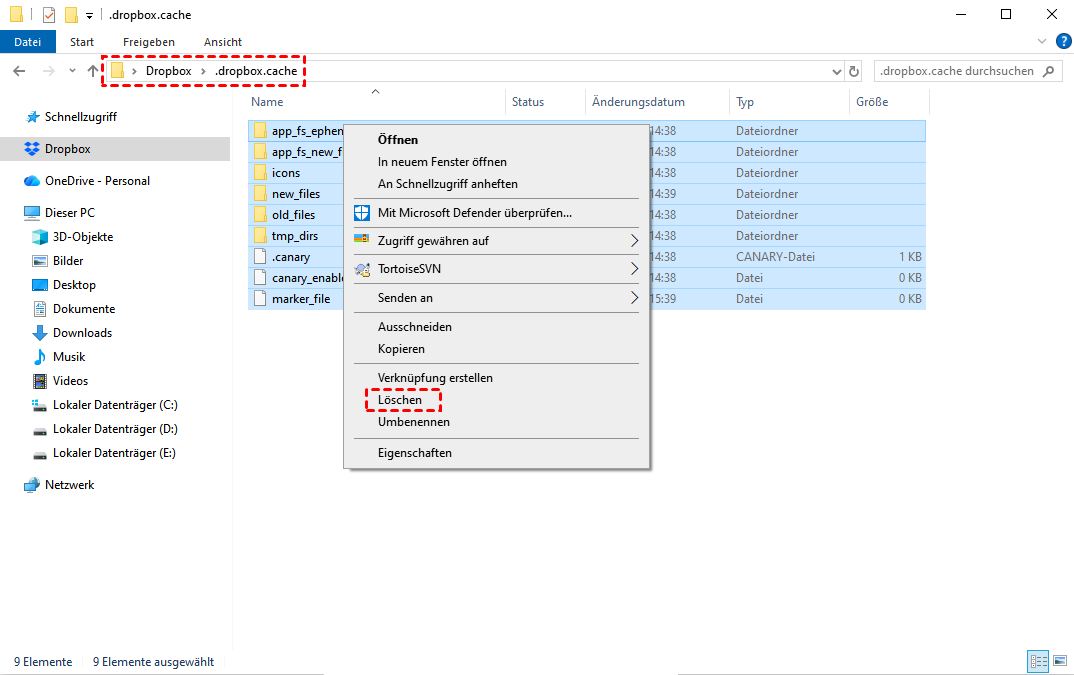Click Dropbox in the breadcrumb path
Screen dimensions: 1074x675
pos(168,71)
